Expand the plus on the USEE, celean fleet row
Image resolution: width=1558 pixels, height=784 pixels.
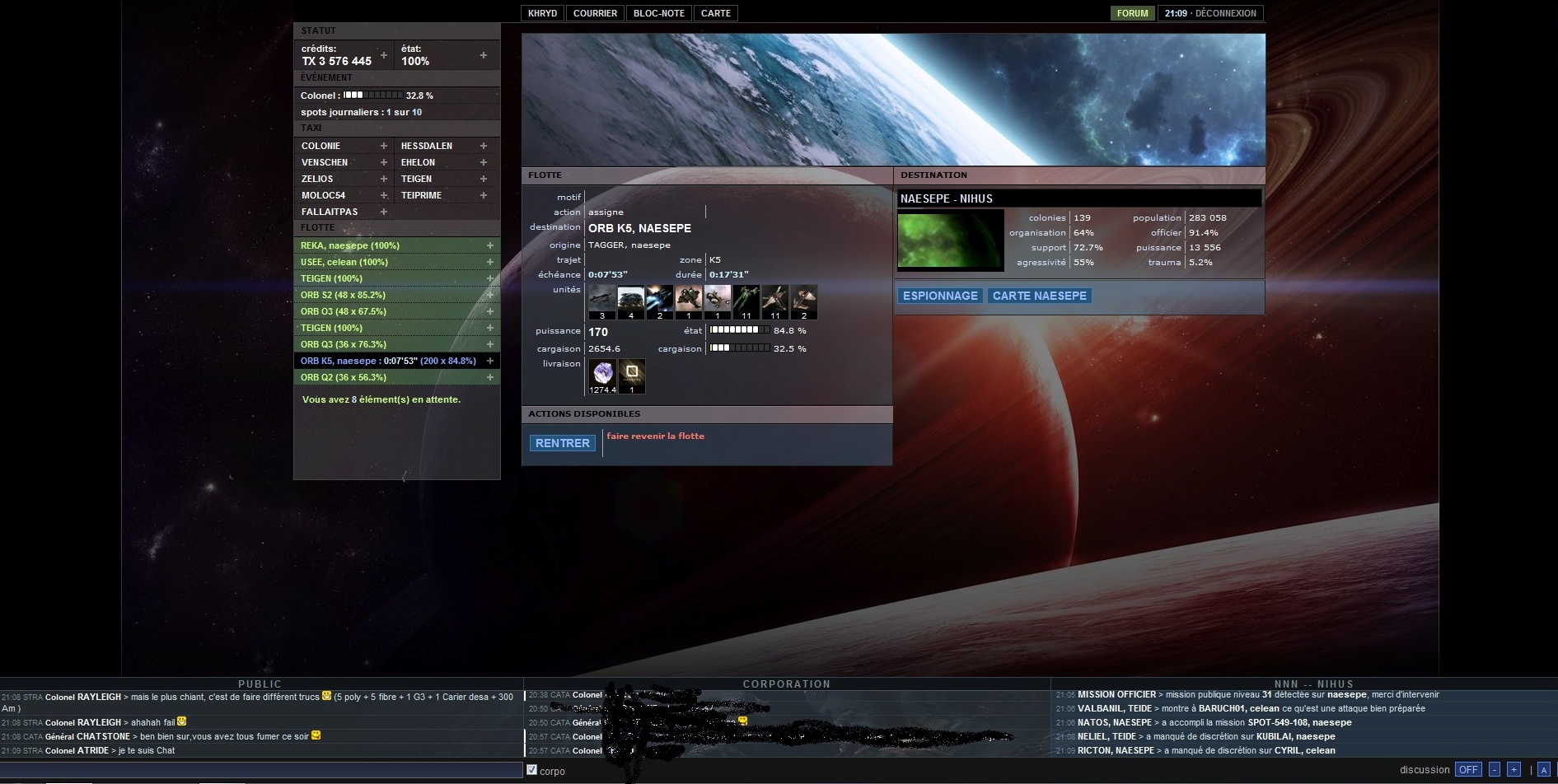[x=490, y=262]
